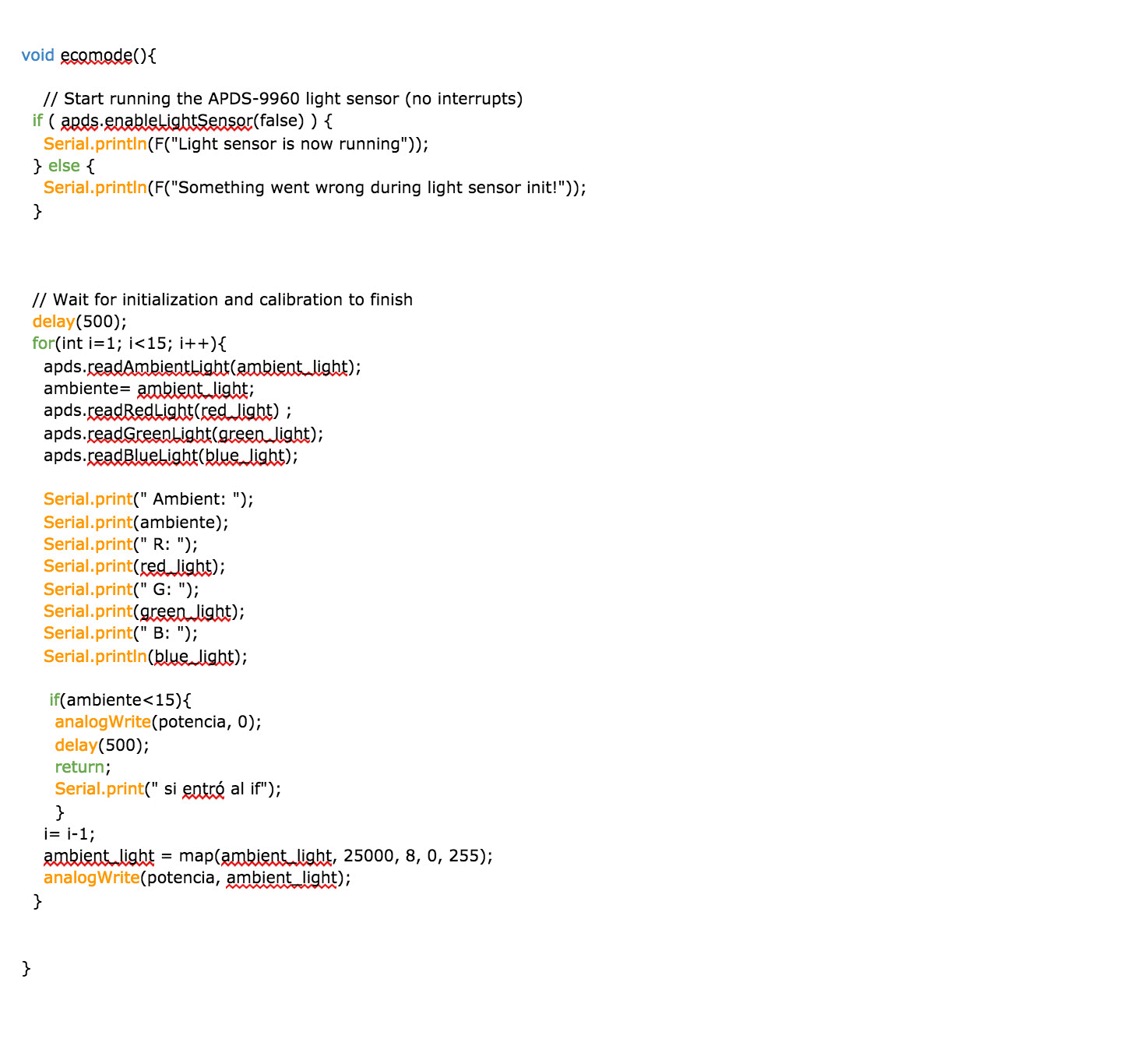1148x1053 pixels.
Task: Click the line Serial.print(" R: ")
Action: (121, 544)
